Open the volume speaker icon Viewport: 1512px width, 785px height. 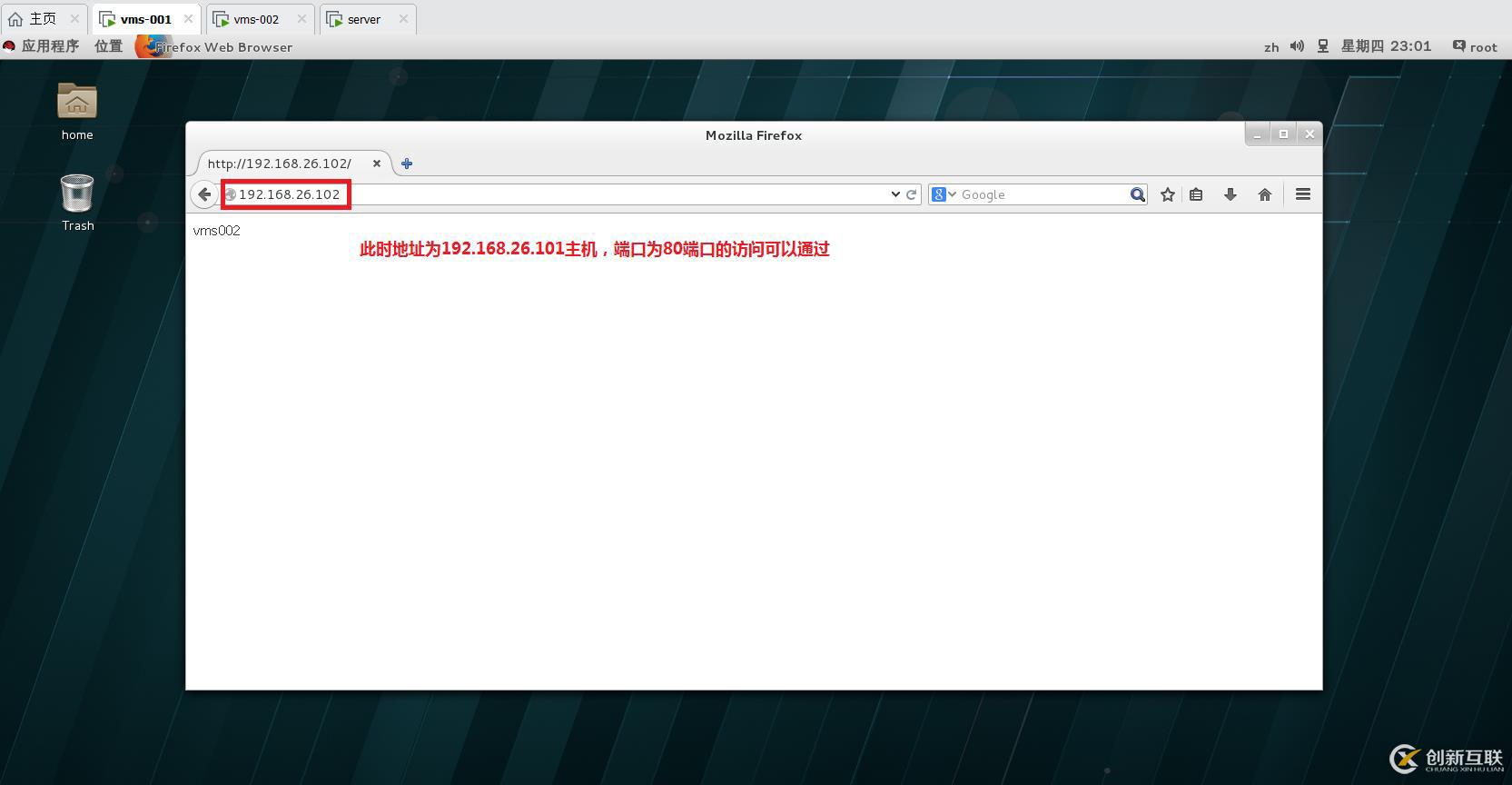coord(1297,46)
